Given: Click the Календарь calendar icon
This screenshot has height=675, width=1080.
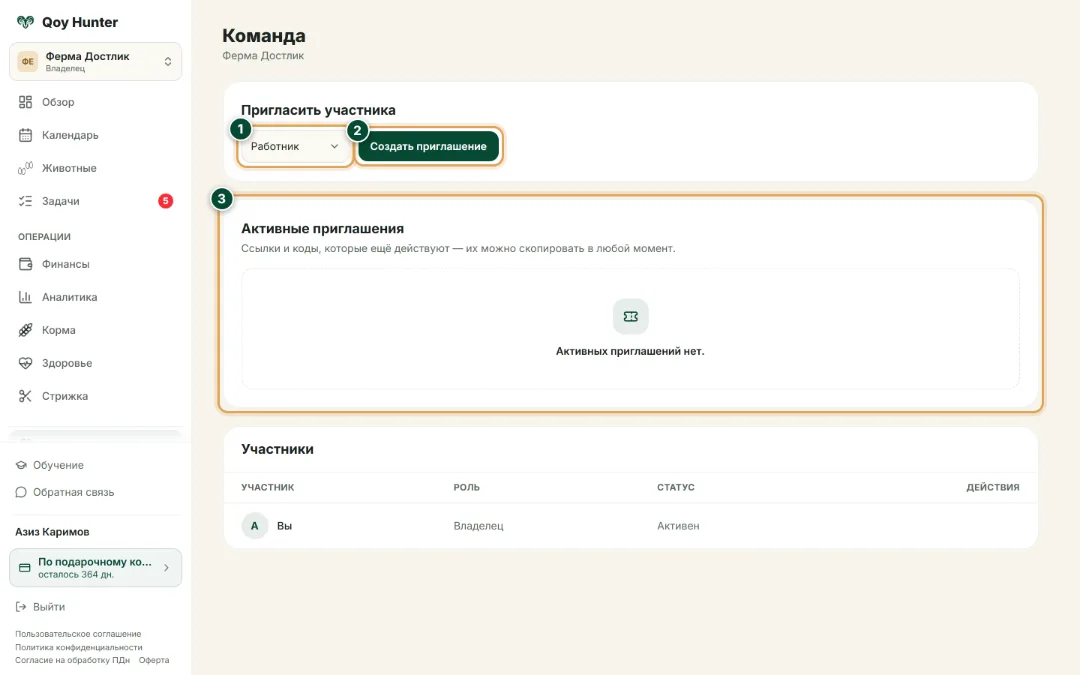Looking at the screenshot, I should (25, 135).
